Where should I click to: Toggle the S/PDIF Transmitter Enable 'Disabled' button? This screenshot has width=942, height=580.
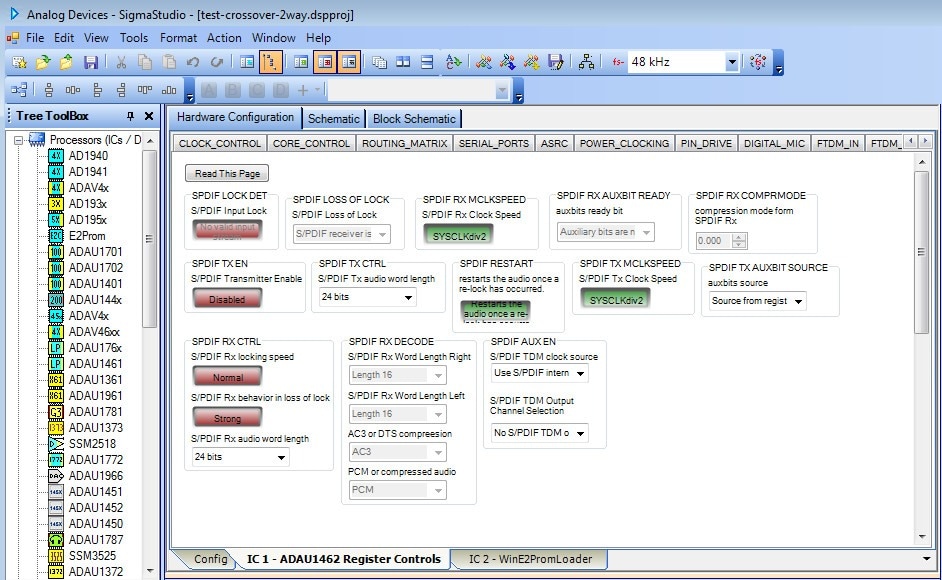point(227,299)
